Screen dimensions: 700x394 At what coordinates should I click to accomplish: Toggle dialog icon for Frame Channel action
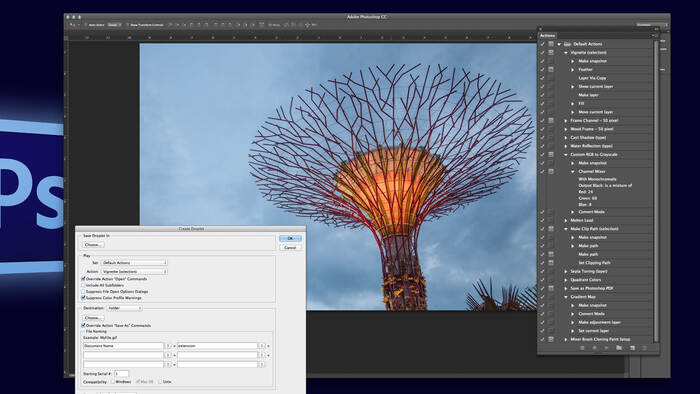coord(551,120)
